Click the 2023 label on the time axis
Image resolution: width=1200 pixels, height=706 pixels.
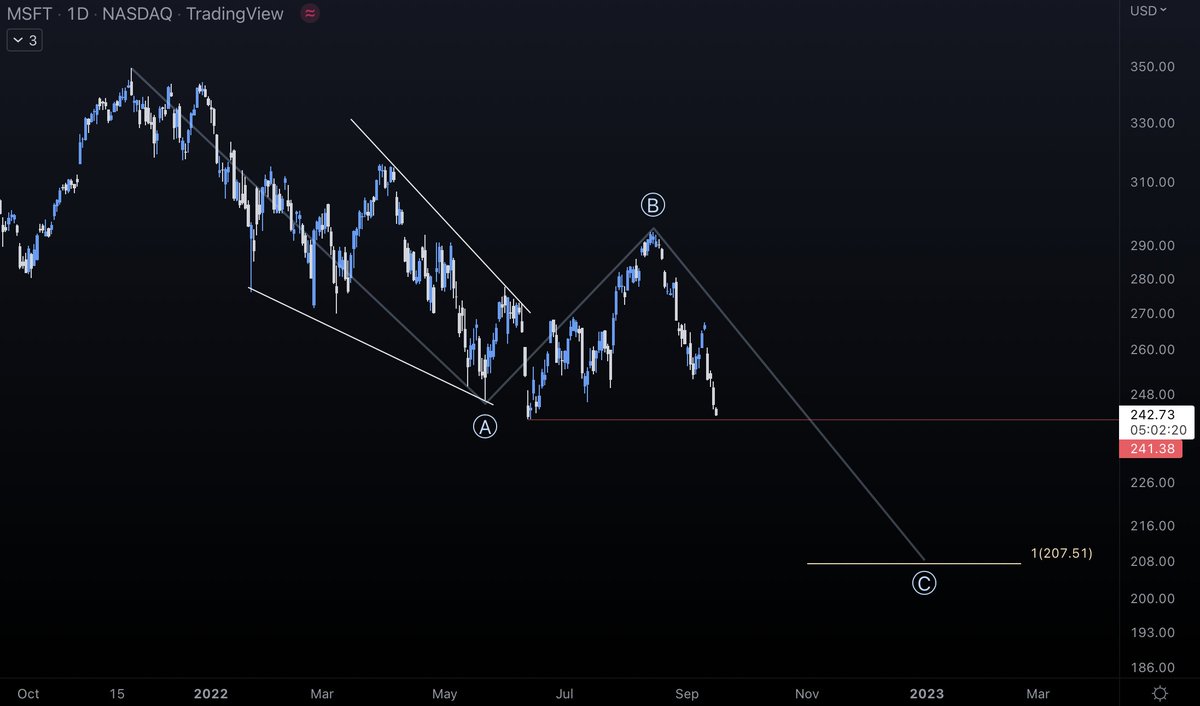pyautogui.click(x=927, y=693)
